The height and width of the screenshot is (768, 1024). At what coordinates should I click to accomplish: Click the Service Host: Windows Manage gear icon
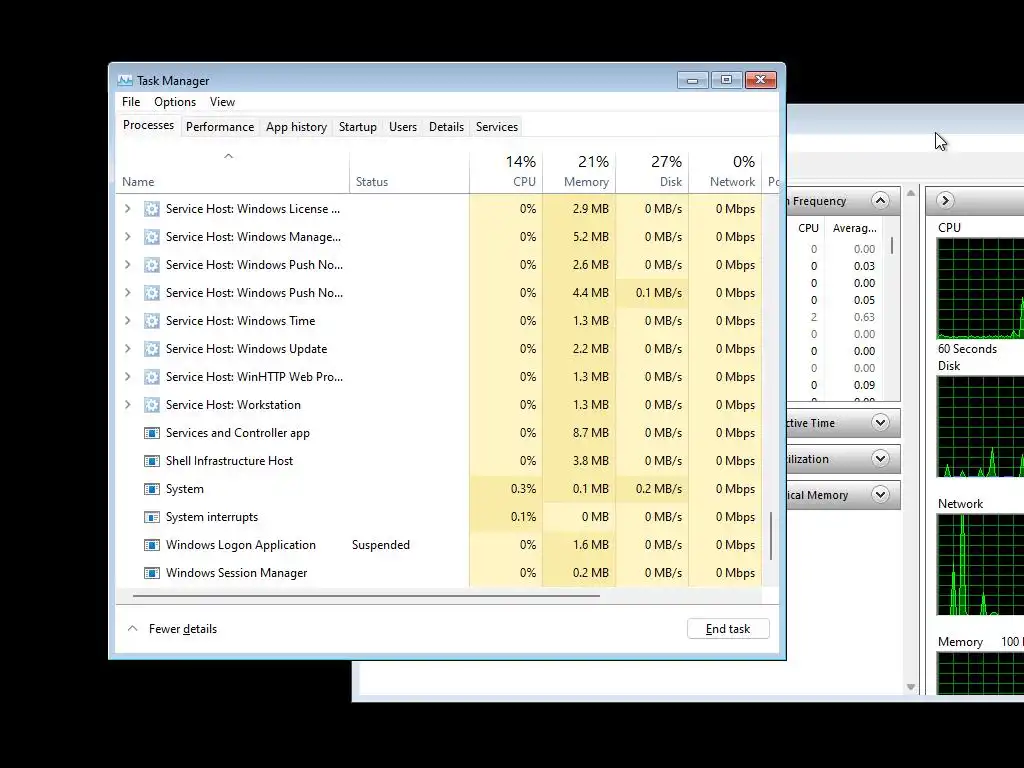tap(152, 237)
